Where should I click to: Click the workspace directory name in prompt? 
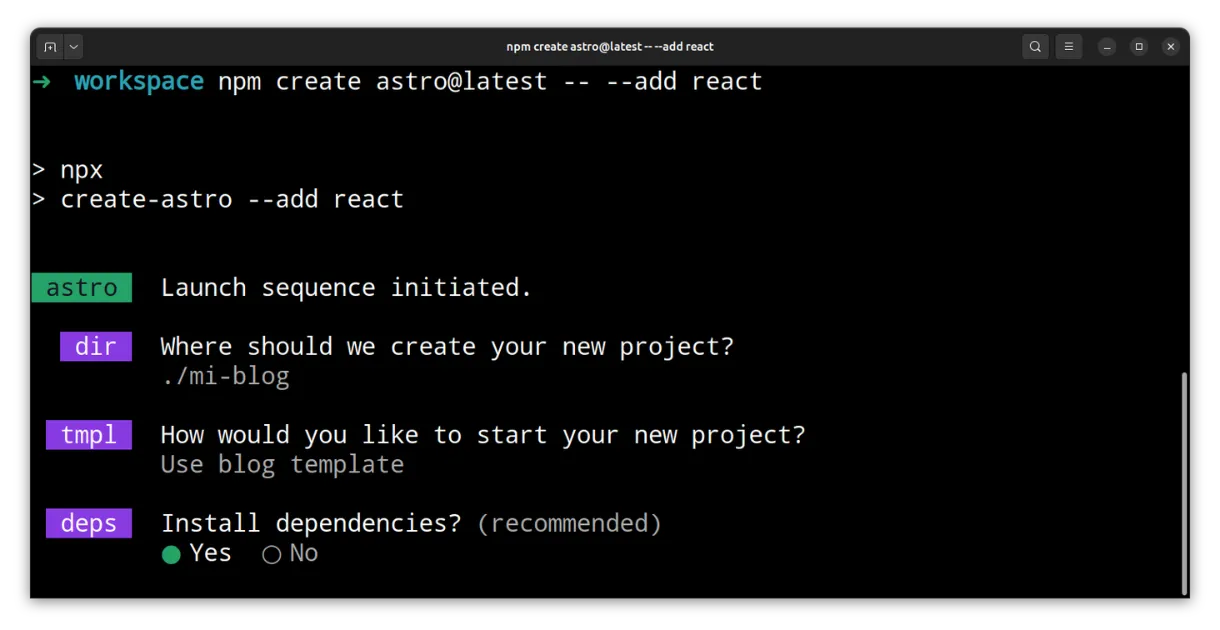tap(139, 82)
